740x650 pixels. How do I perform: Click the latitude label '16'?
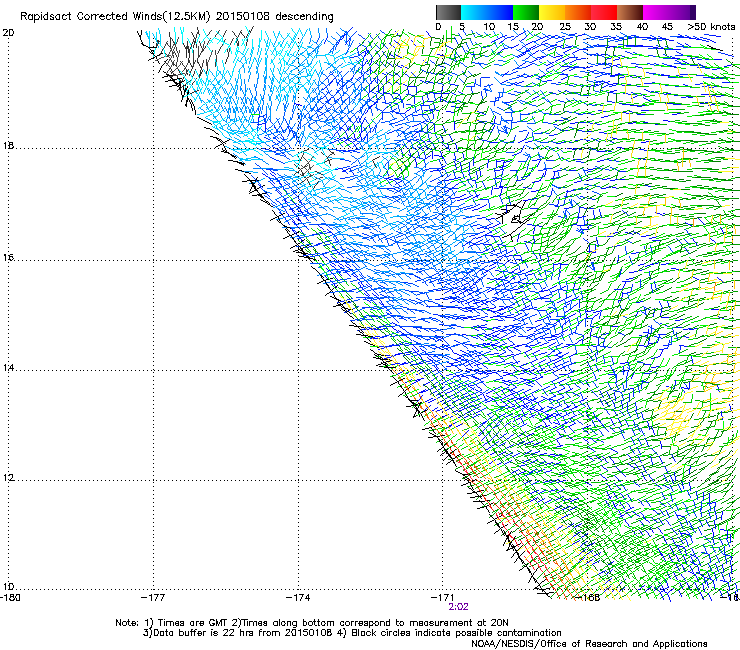tap(8, 258)
